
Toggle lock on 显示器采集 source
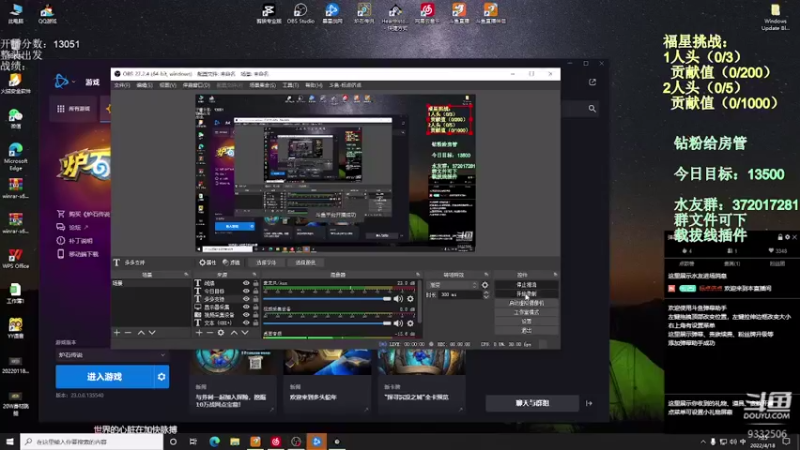click(x=256, y=307)
